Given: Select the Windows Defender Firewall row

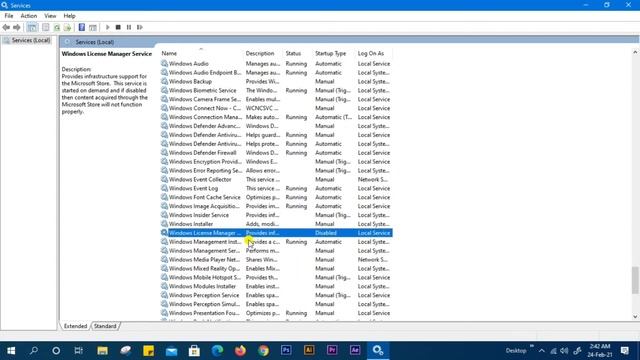Looking at the screenshot, I should (276, 153).
